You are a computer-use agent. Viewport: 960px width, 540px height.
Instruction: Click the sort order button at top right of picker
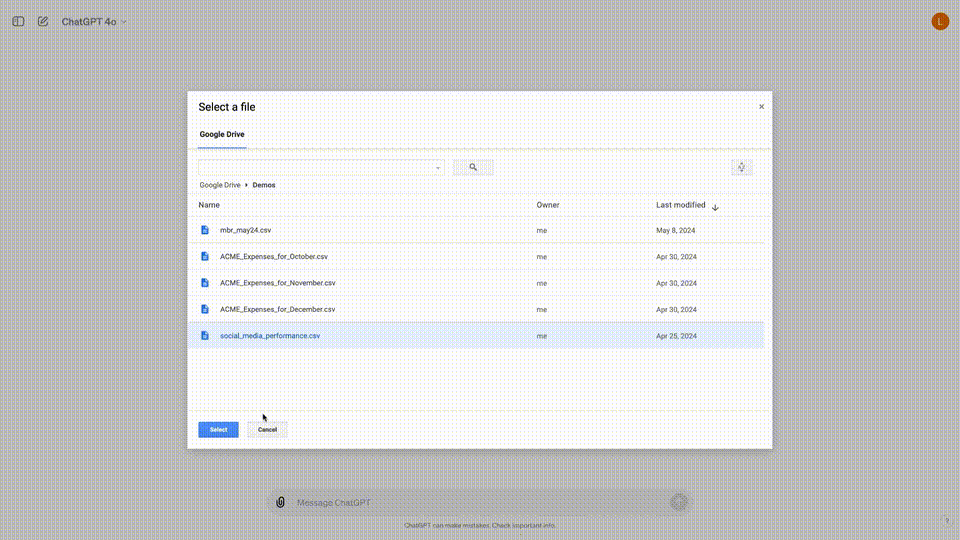tap(741, 167)
